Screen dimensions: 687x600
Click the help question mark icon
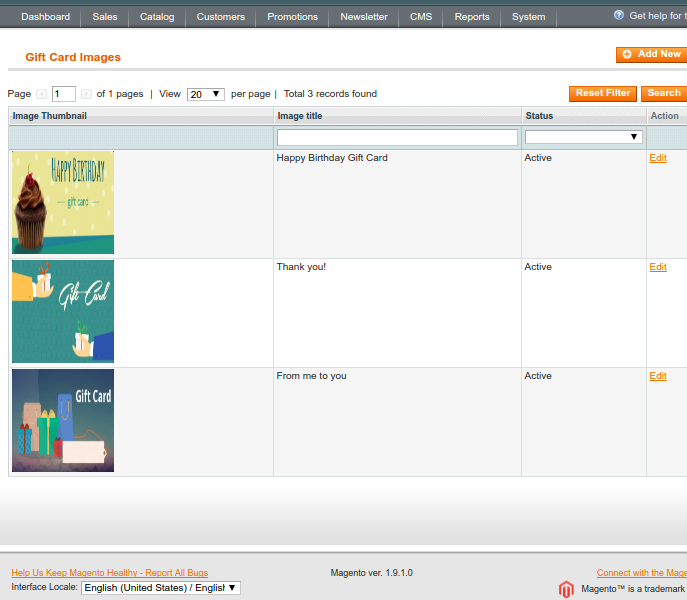[619, 16]
